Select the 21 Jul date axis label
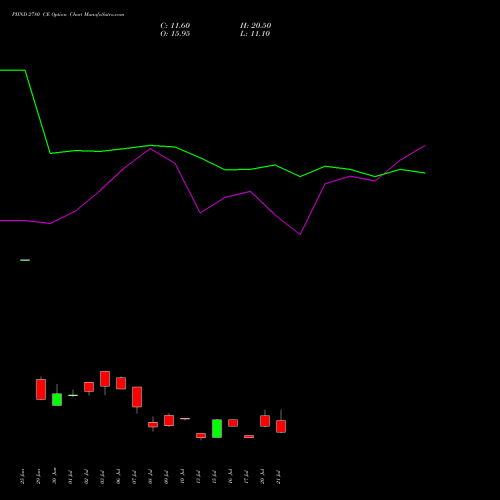The height and width of the screenshot is (500, 500). click(x=278, y=476)
